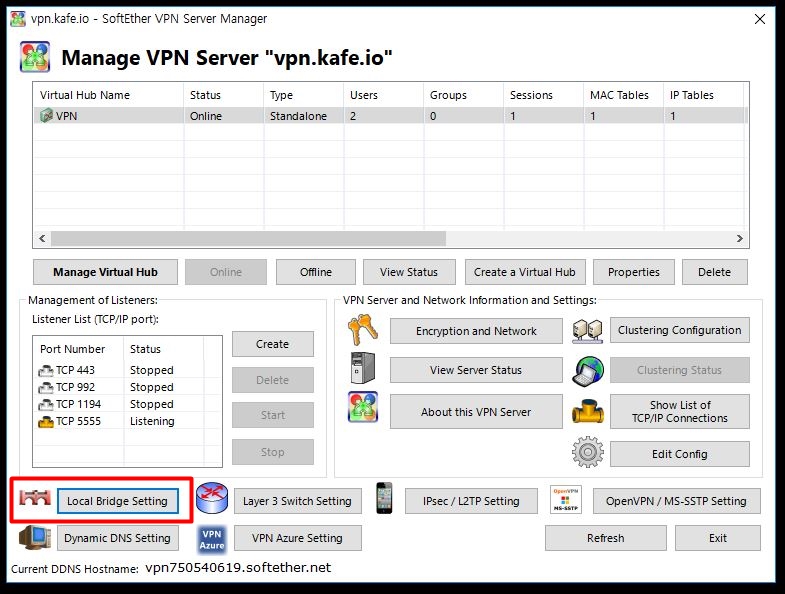Click the Port Number column header
Viewport: 785px width, 594px height.
point(79,349)
